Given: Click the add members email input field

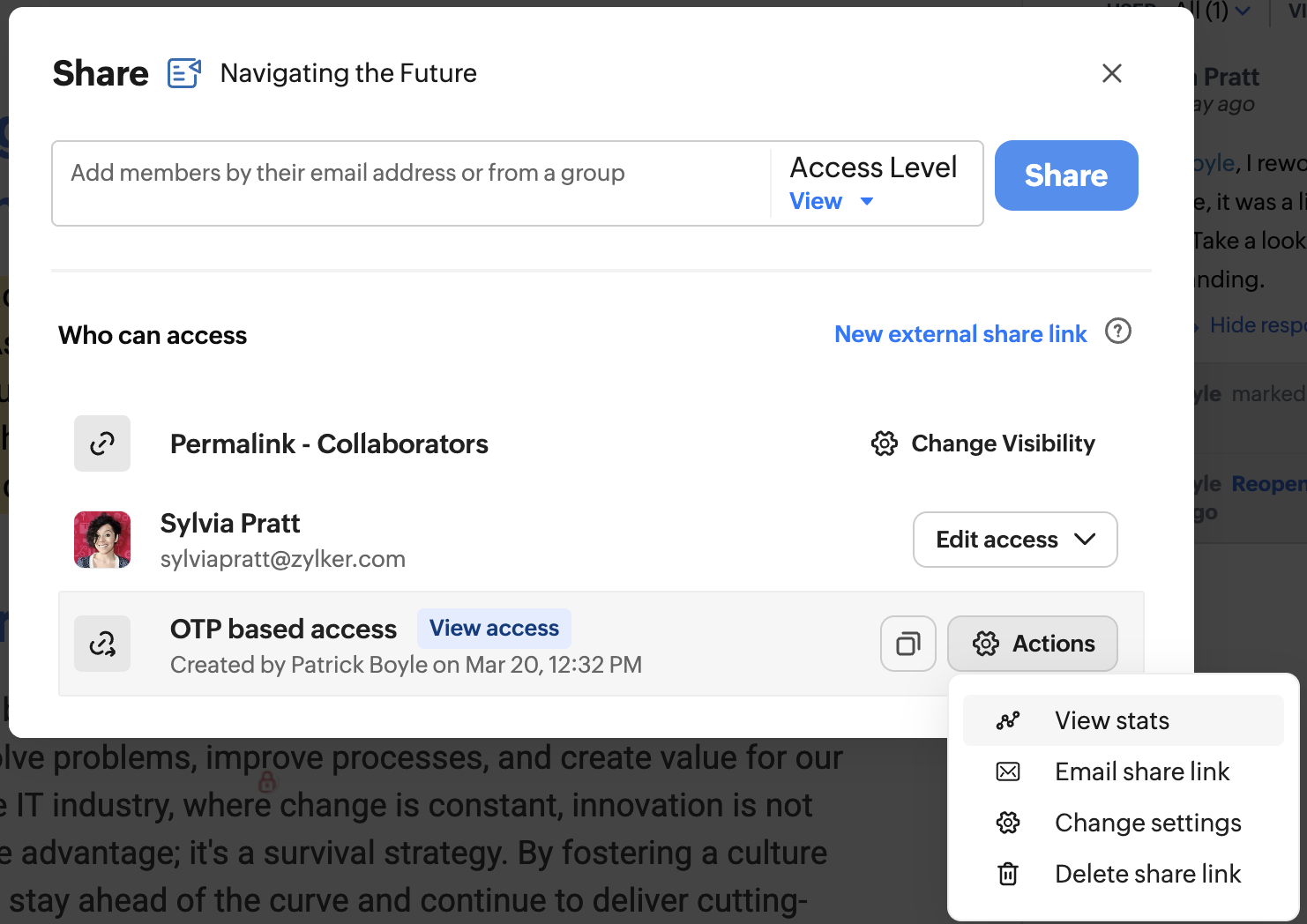Looking at the screenshot, I should click(410, 174).
